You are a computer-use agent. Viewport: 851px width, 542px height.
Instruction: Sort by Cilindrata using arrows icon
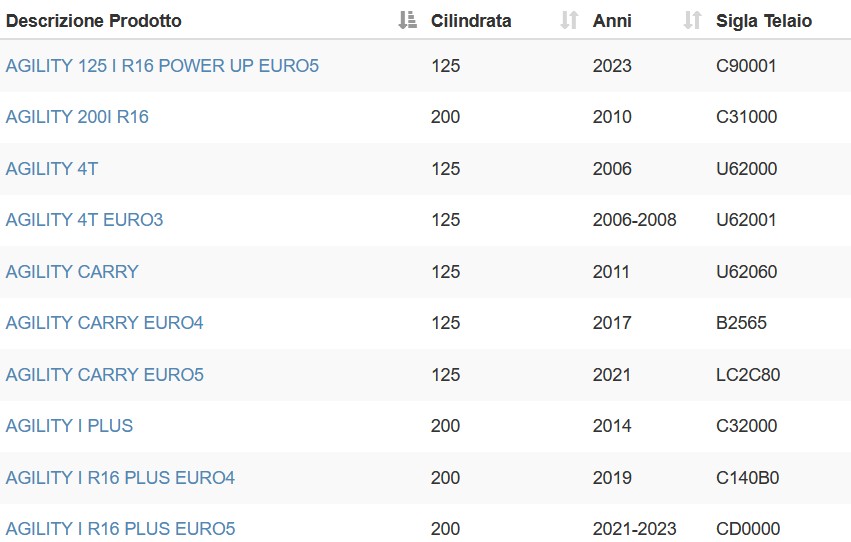[569, 20]
